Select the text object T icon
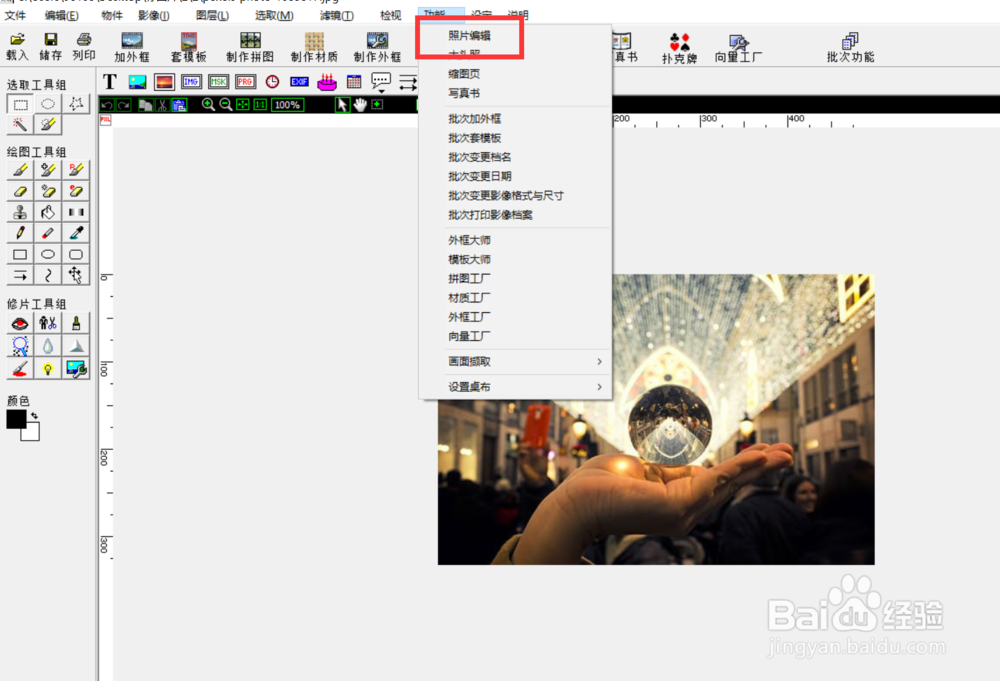This screenshot has height=681, width=1000. [110, 82]
